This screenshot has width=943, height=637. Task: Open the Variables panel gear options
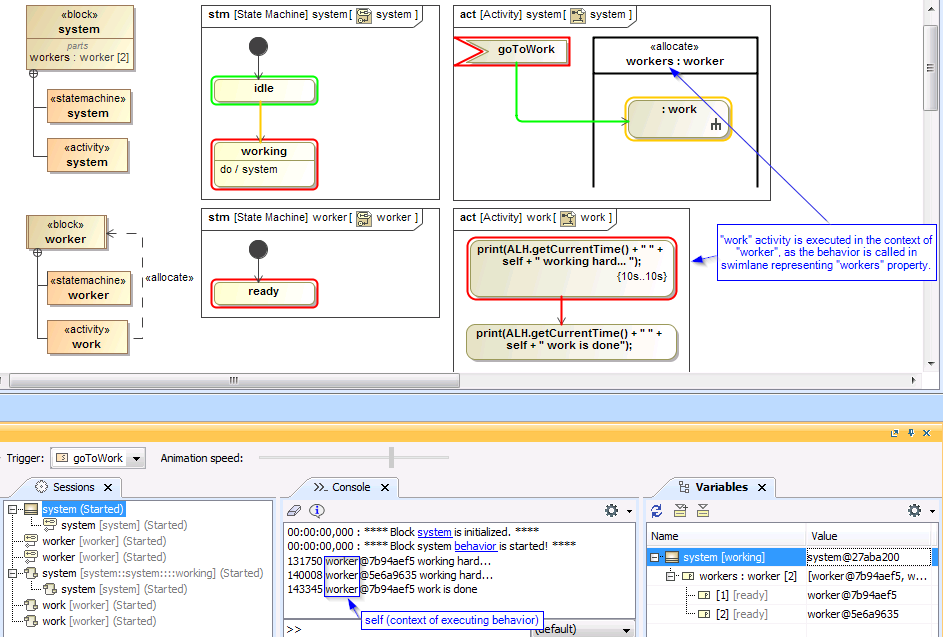(914, 510)
